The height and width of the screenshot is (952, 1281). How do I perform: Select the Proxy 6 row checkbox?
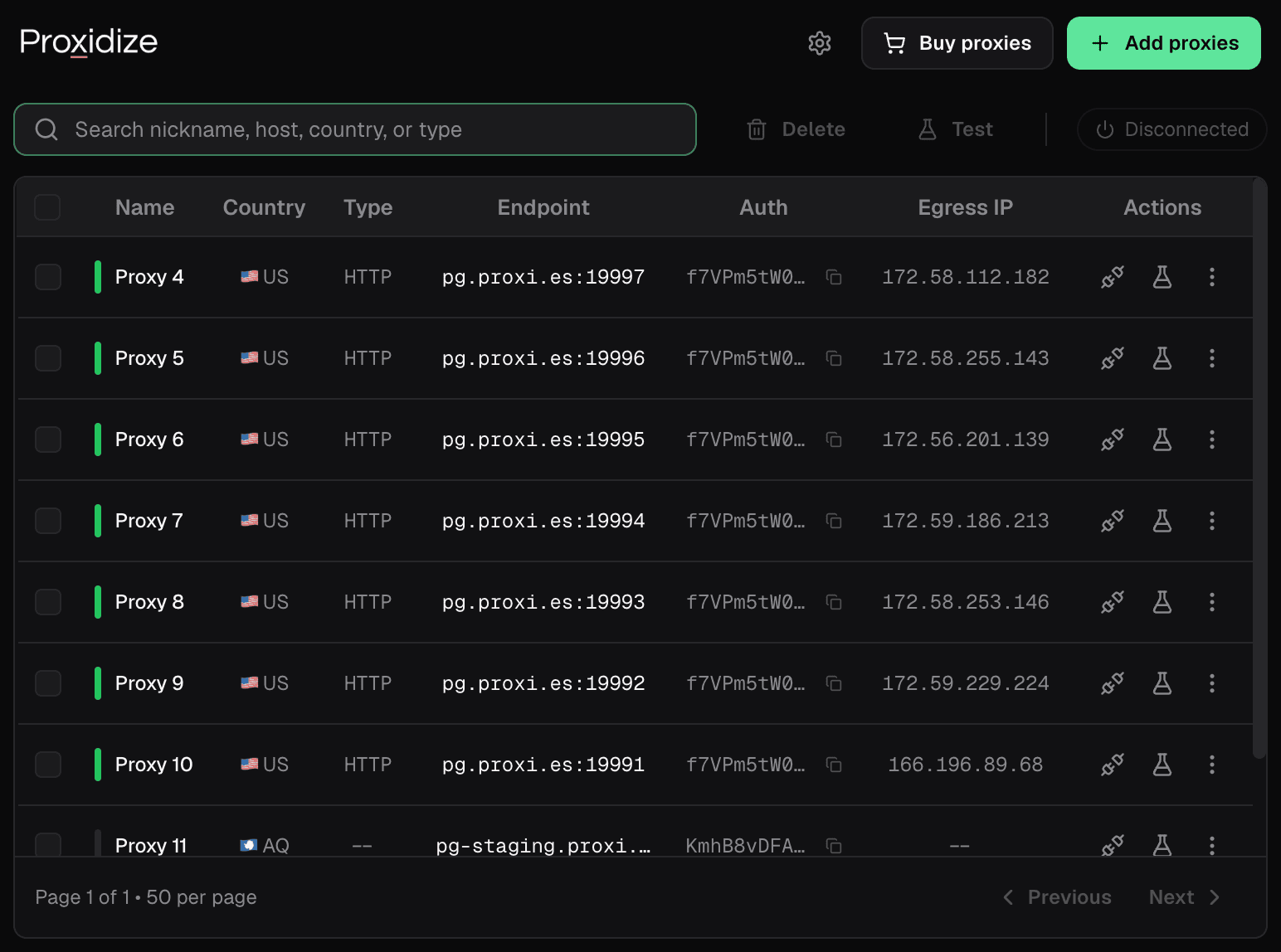click(48, 440)
